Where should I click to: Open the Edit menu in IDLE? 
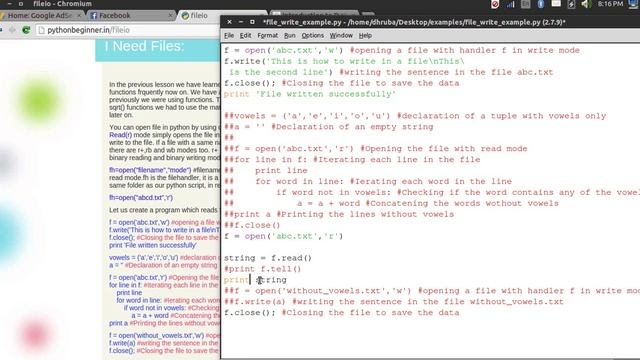[245, 36]
